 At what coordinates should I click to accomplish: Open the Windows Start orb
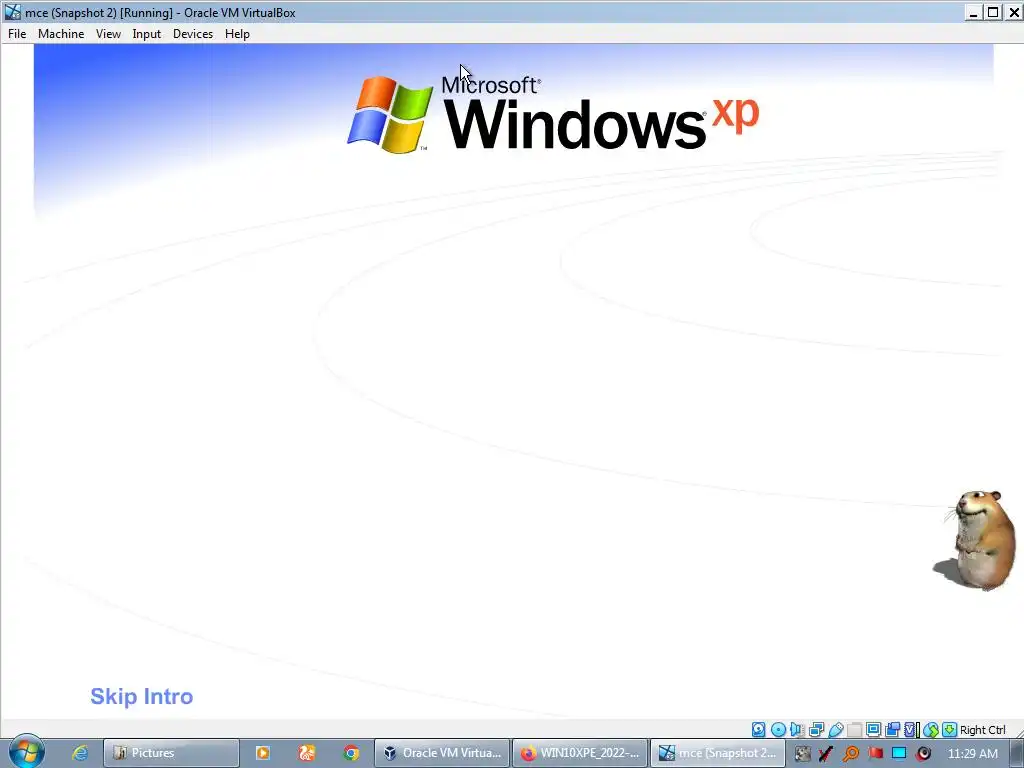pos(27,752)
